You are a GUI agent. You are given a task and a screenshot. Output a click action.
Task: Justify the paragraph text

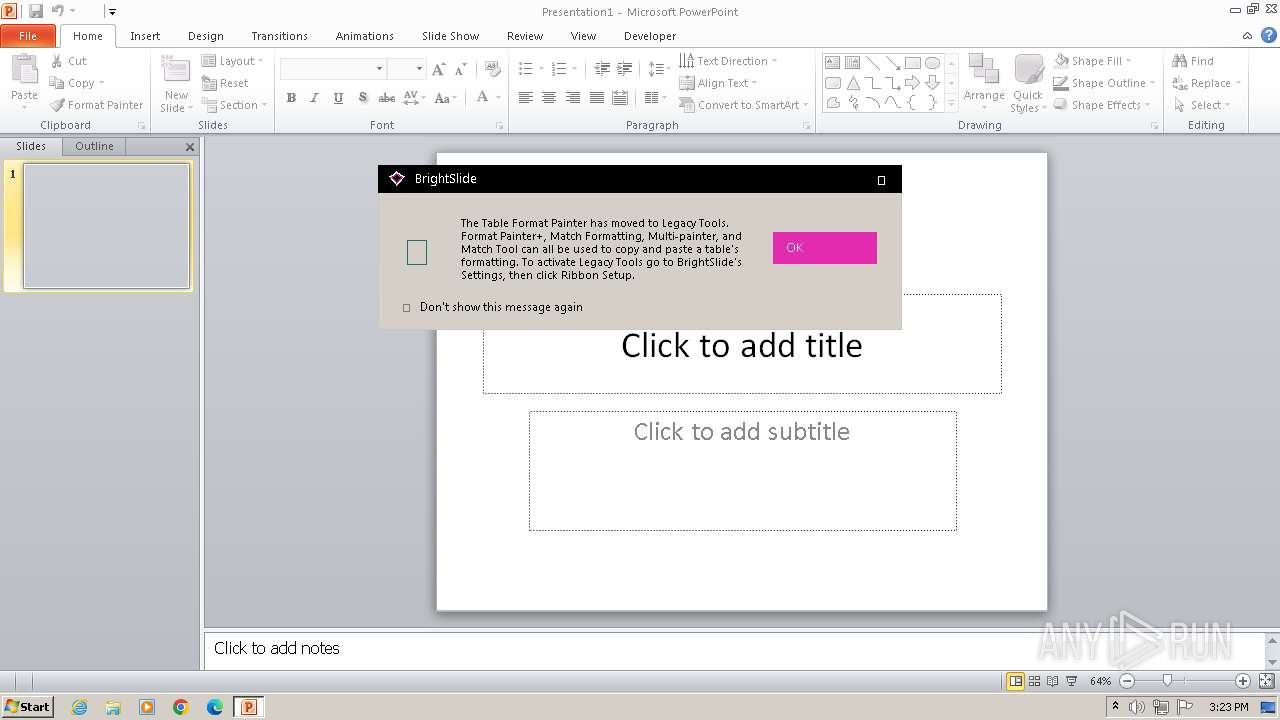(x=597, y=98)
